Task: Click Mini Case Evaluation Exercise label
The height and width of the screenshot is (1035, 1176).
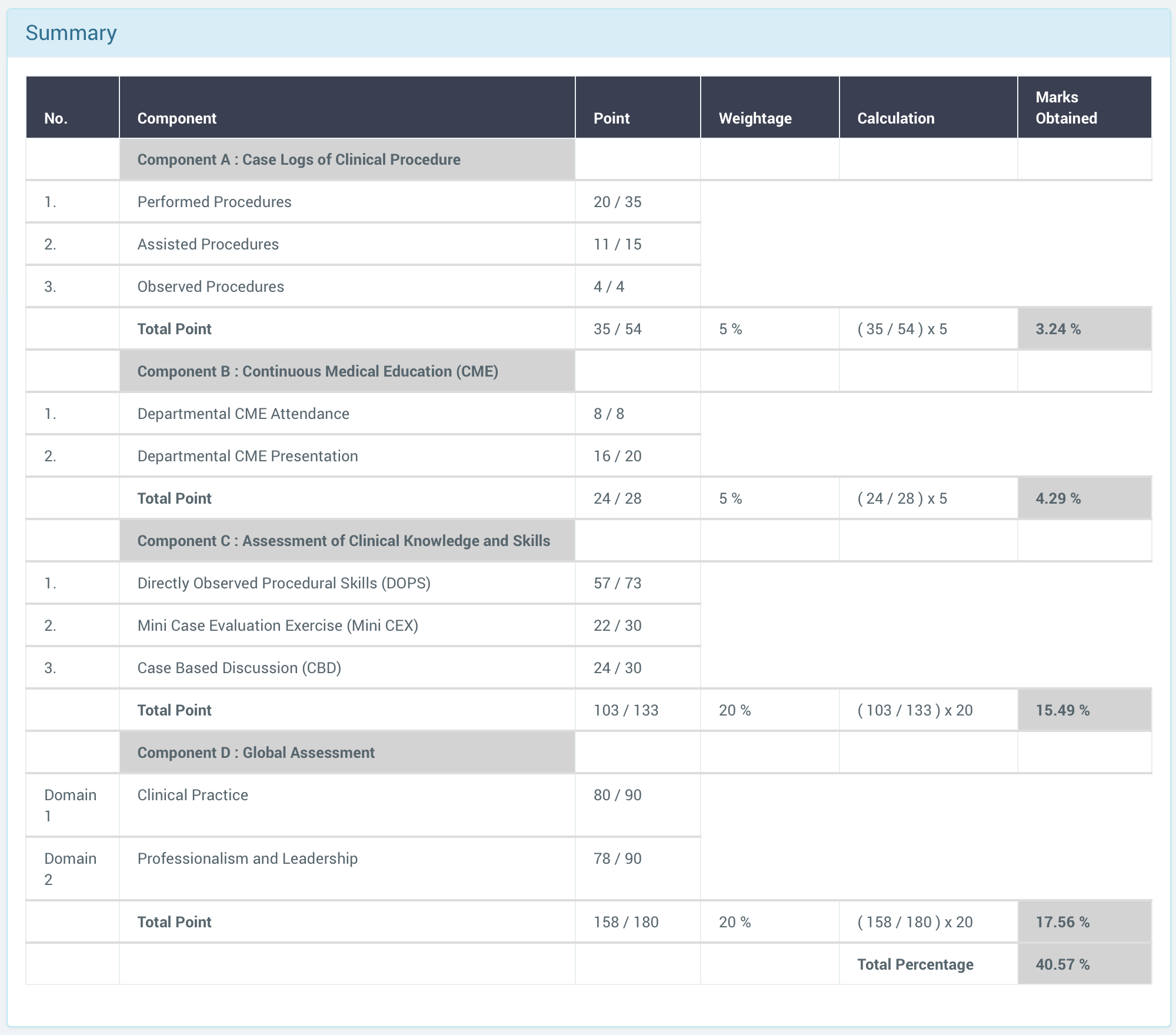Action: tap(278, 625)
